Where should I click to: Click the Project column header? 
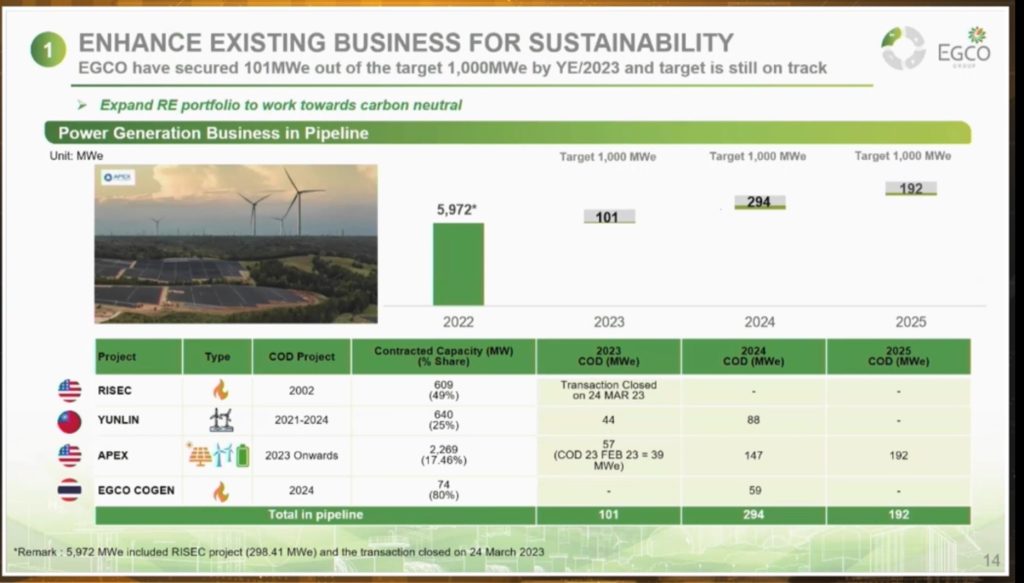138,356
